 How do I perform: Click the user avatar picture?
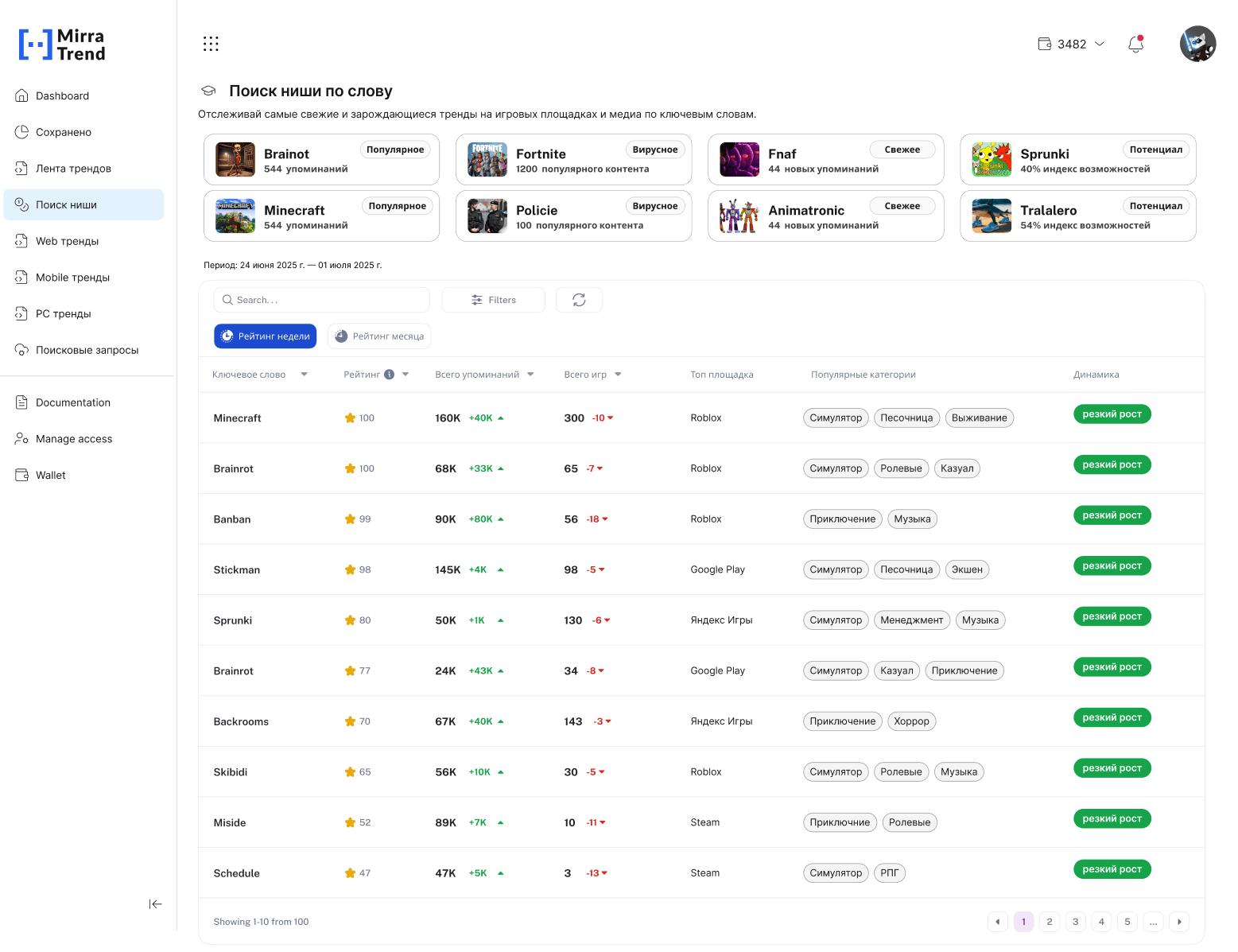click(x=1197, y=44)
